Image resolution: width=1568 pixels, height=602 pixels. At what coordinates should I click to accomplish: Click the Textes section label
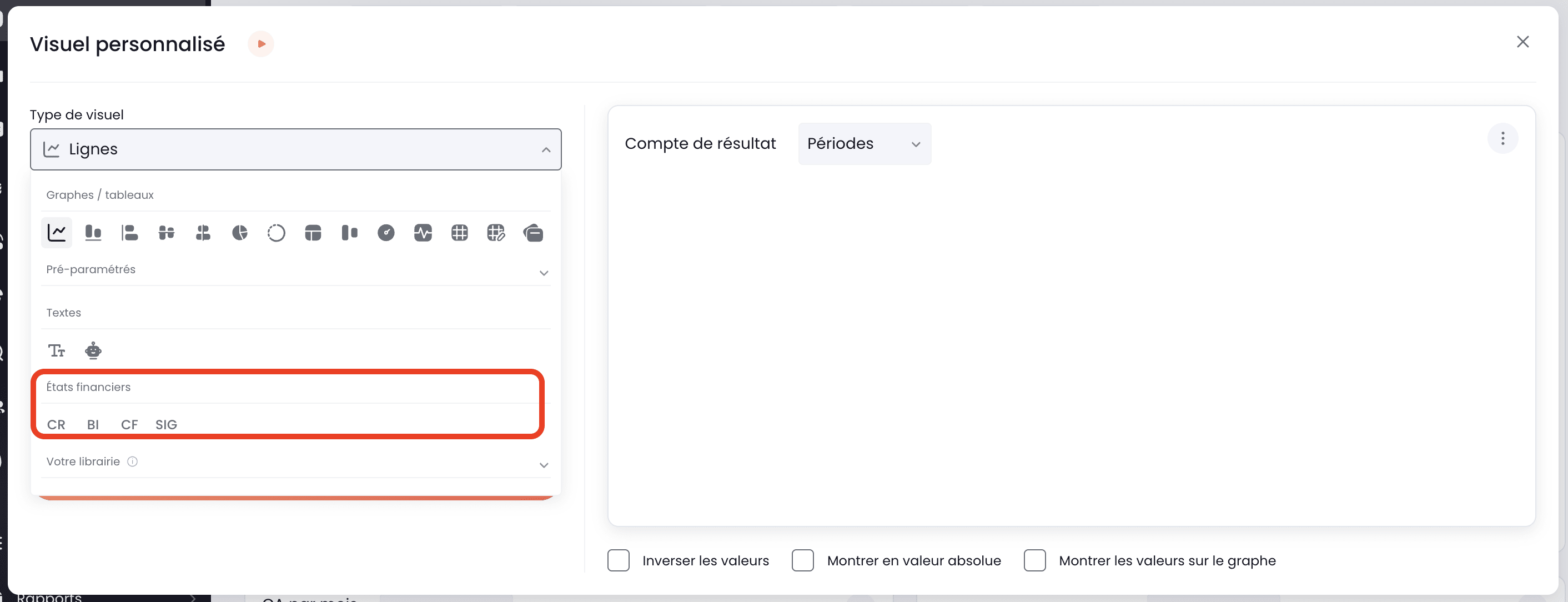click(x=63, y=313)
